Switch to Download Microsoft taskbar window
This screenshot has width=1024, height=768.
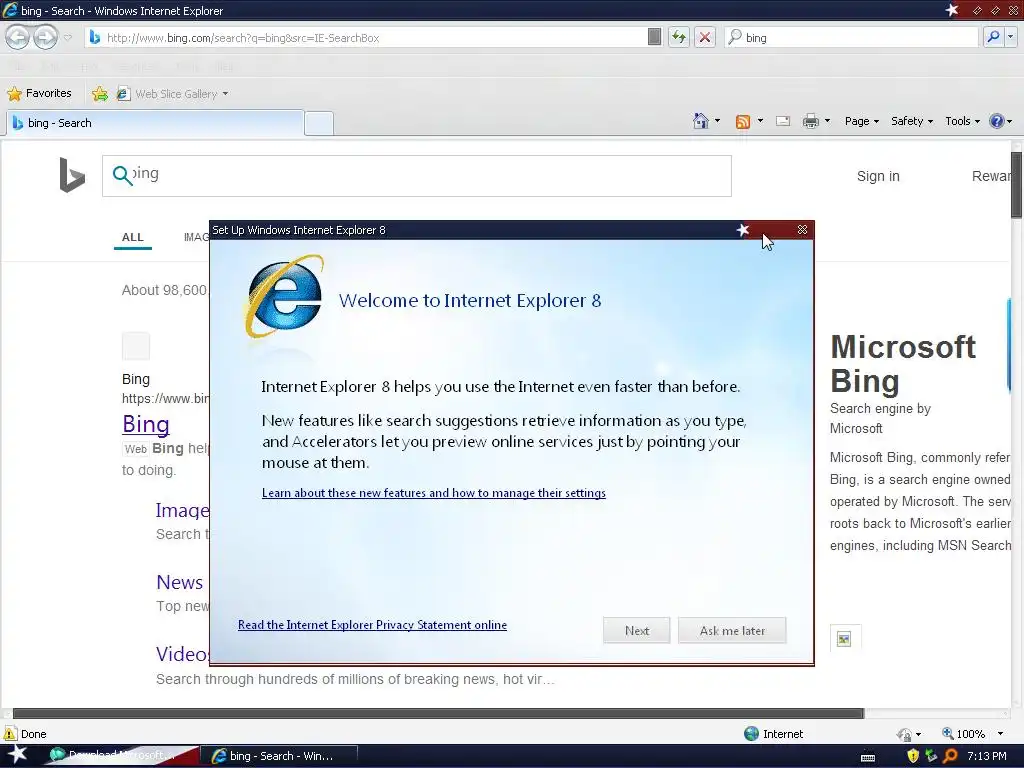coord(121,756)
